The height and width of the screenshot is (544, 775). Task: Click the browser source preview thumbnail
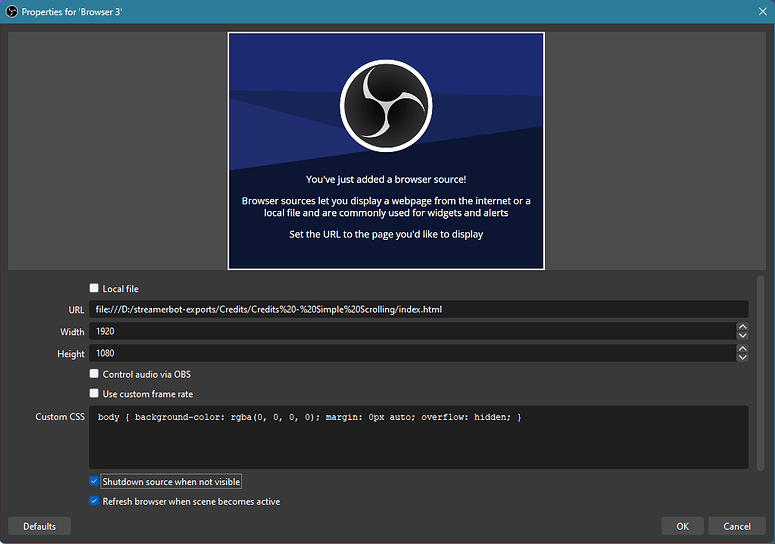tap(386, 151)
